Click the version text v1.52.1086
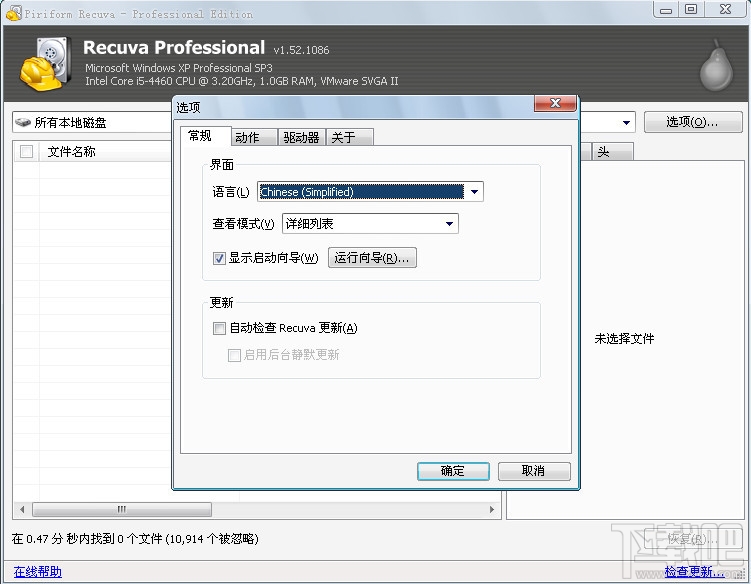751x584 pixels. click(301, 50)
